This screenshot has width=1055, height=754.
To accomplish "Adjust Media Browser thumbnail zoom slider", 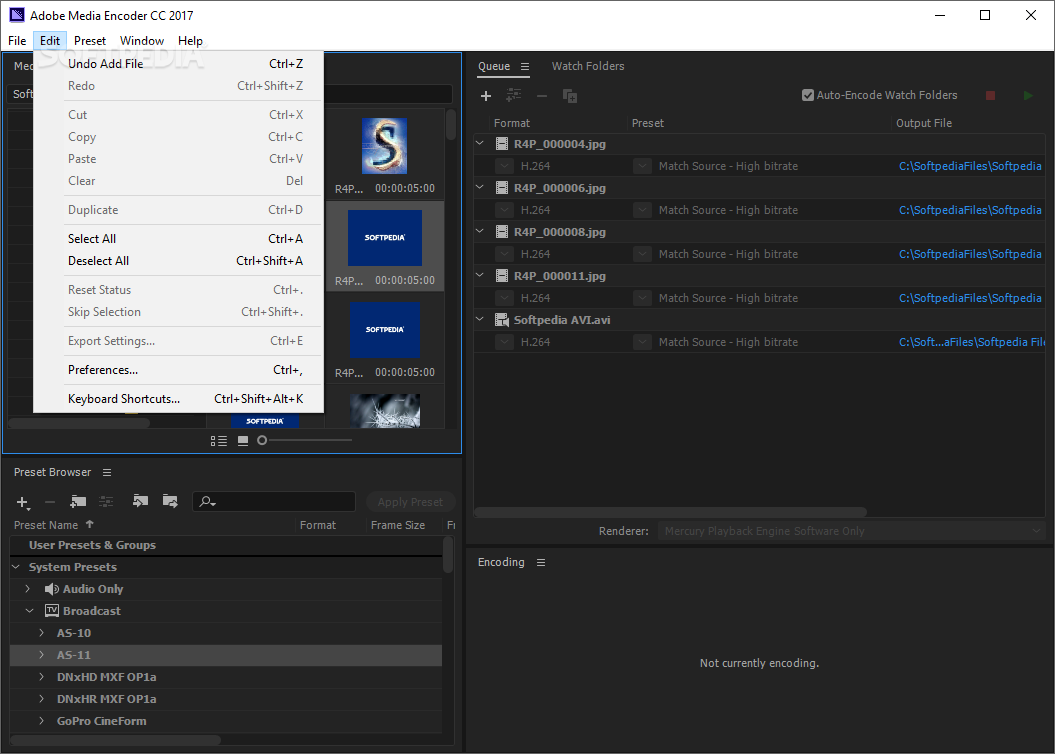I will pyautogui.click(x=262, y=441).
